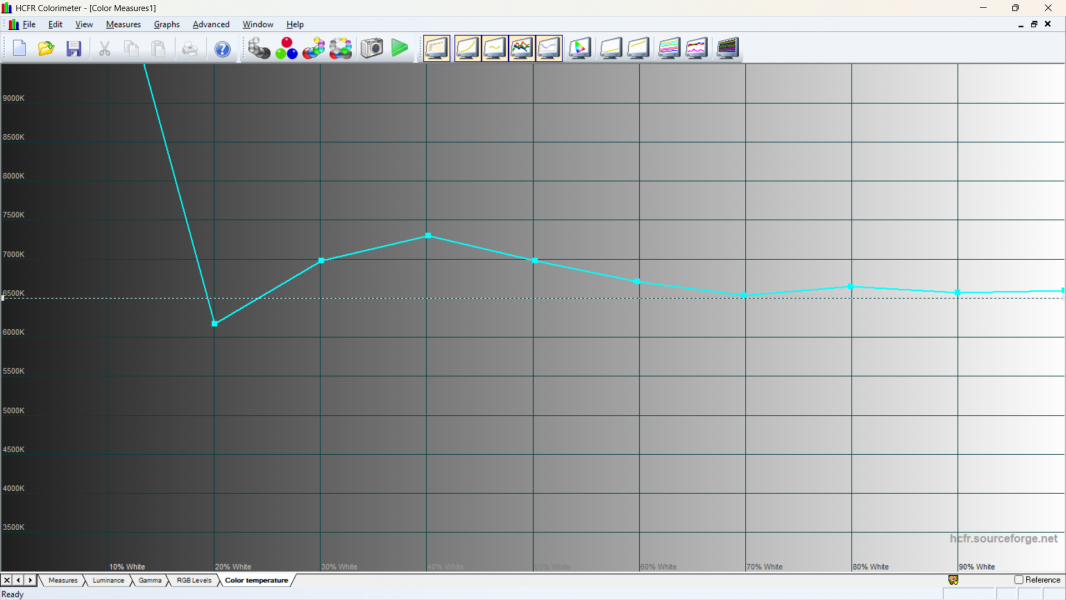The width and height of the screenshot is (1066, 600).
Task: Switch to the RGB Levels tab
Action: click(194, 580)
